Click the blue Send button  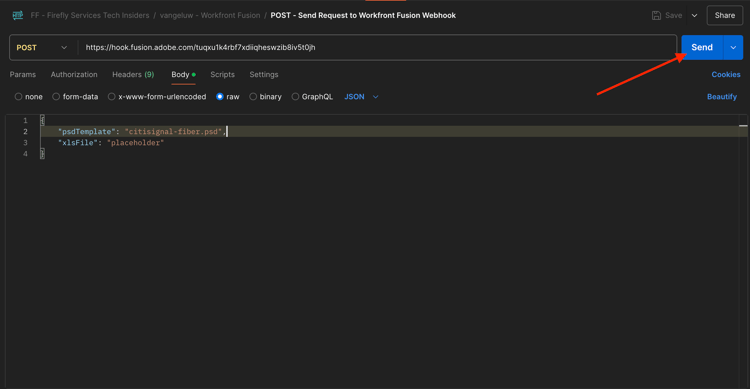(702, 47)
